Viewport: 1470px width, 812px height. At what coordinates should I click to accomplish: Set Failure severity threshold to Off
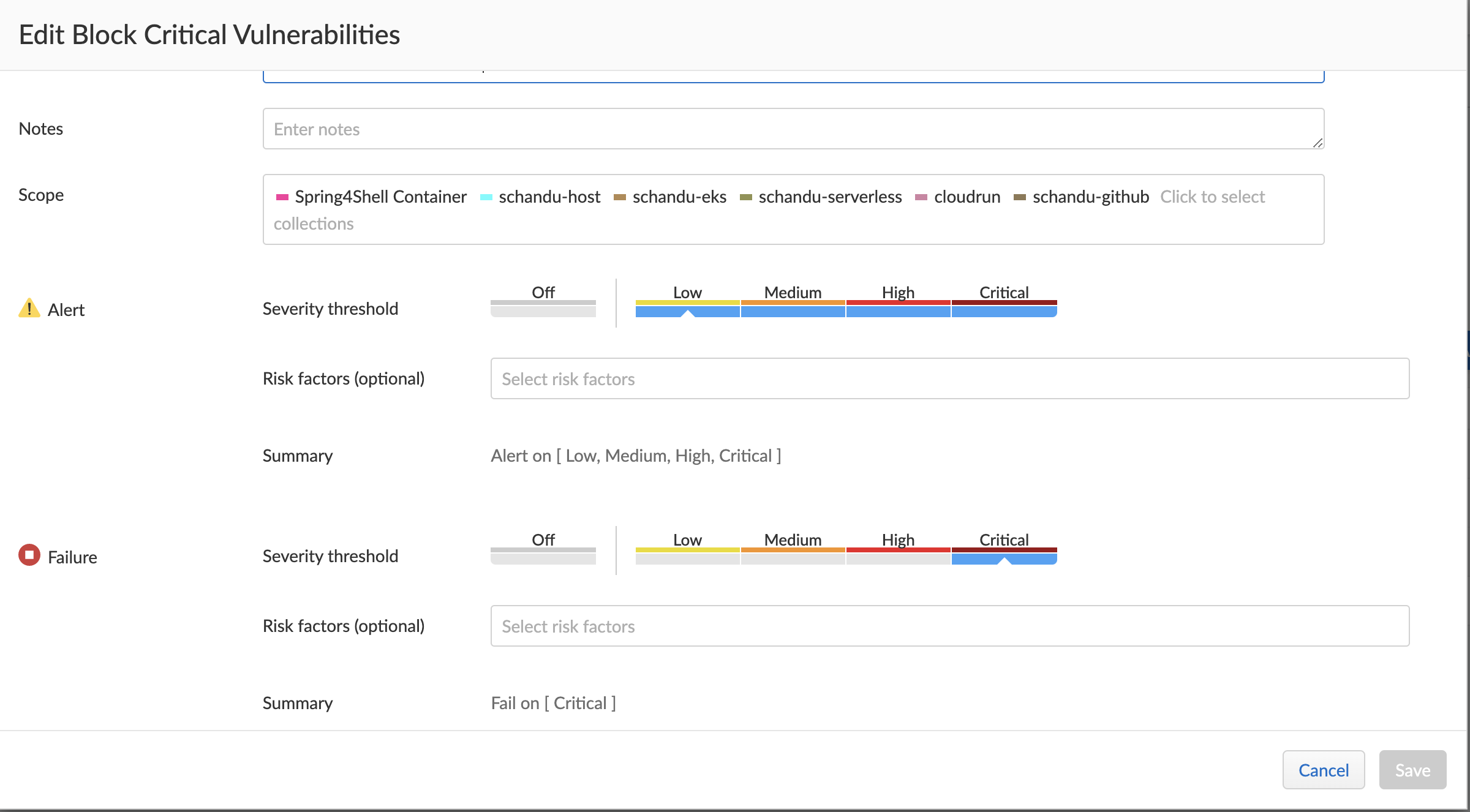click(x=543, y=555)
